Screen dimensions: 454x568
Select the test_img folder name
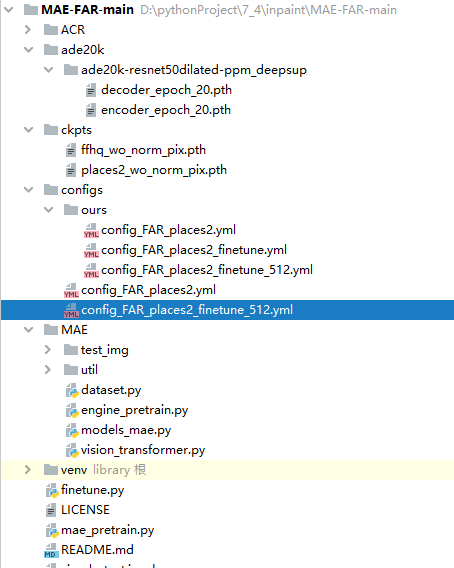pyautogui.click(x=105, y=350)
